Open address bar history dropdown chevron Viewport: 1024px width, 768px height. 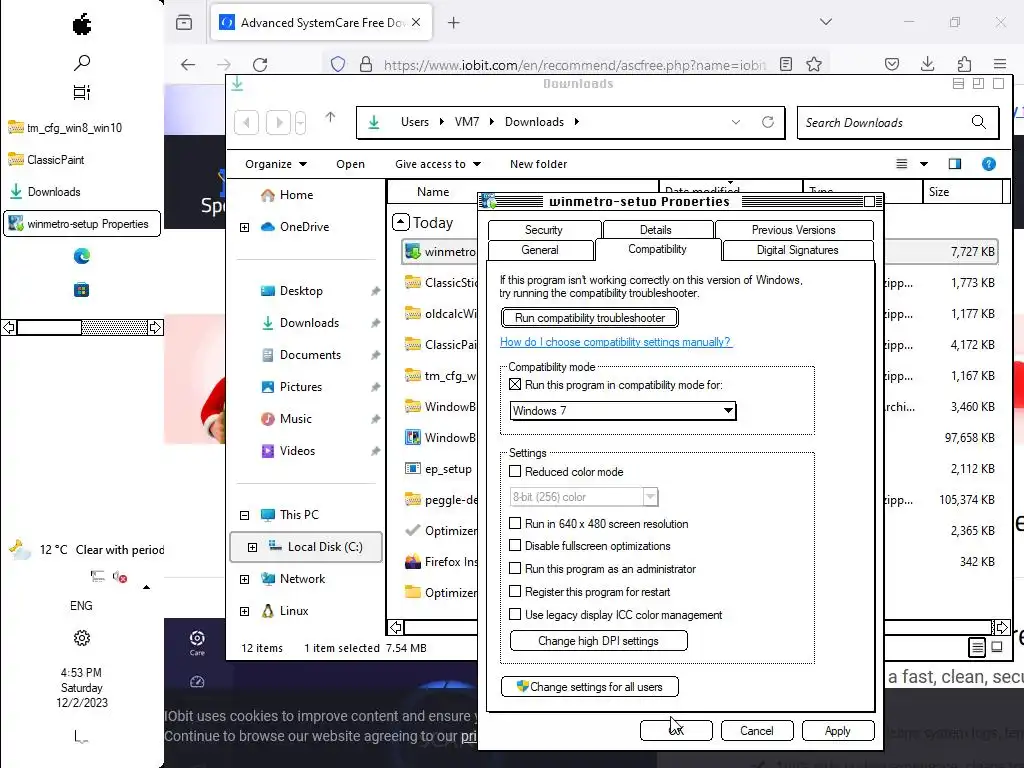(736, 122)
